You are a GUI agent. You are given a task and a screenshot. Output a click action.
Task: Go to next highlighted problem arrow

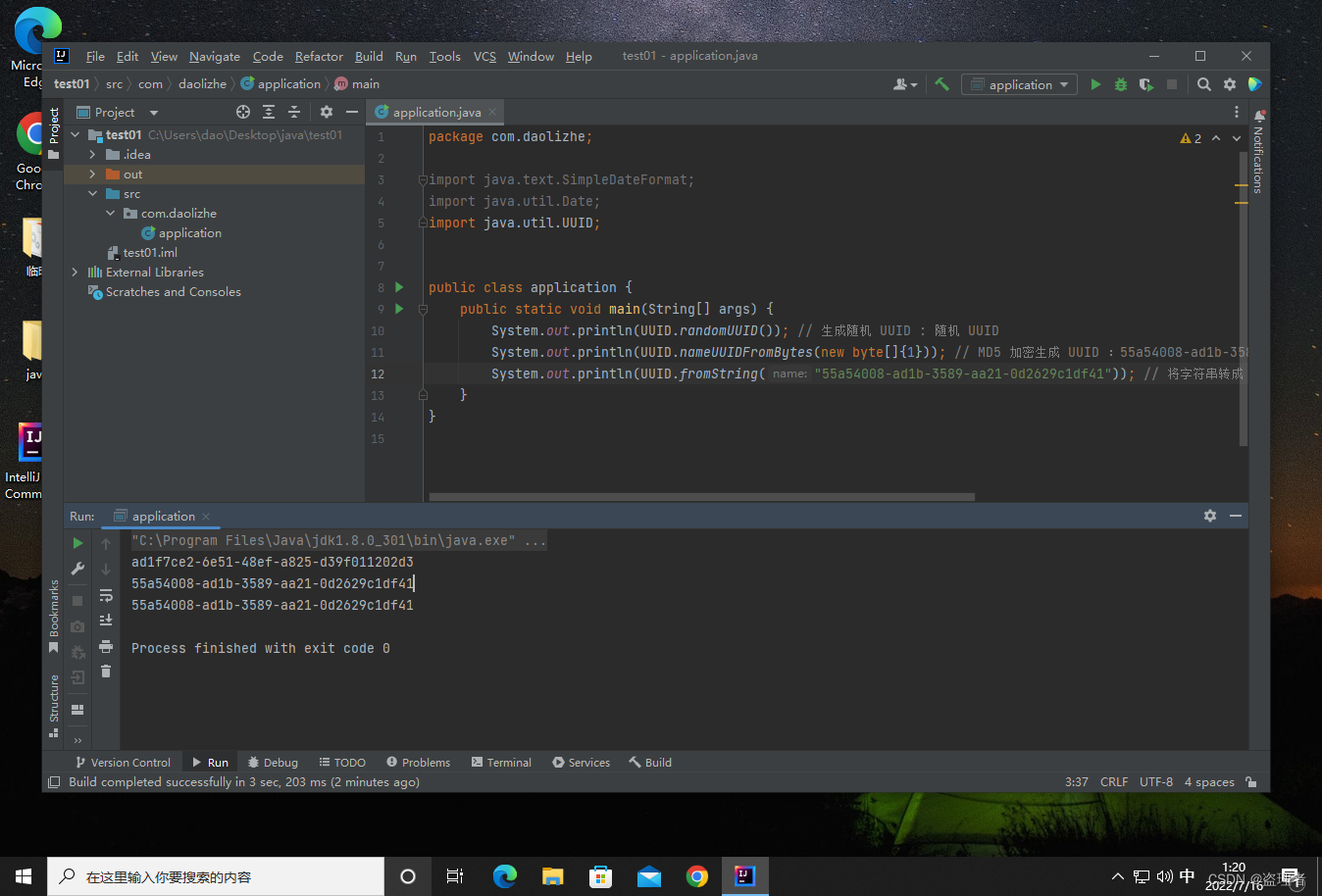click(x=1237, y=138)
